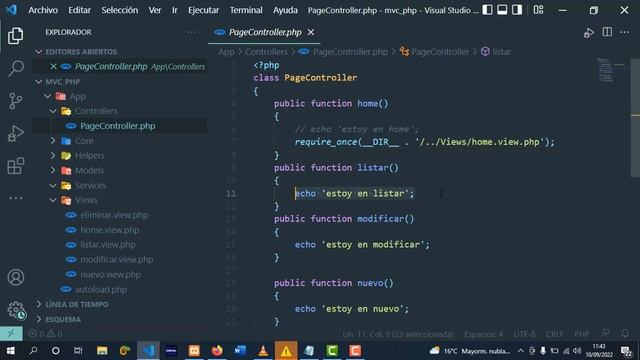Open modificar.view.php in the file tree

click(x=117, y=260)
